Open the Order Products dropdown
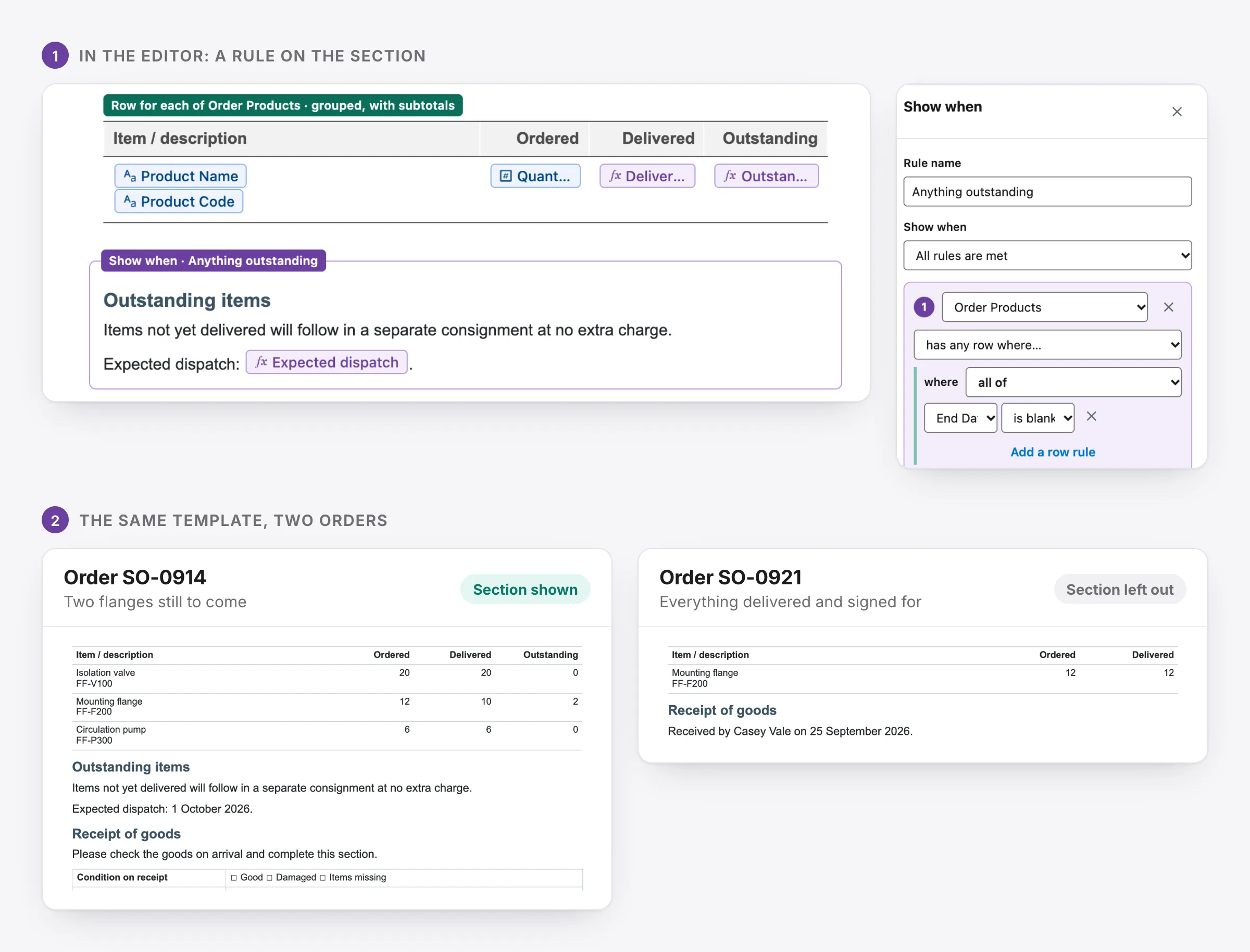Viewport: 1250px width, 952px height. tap(1044, 307)
